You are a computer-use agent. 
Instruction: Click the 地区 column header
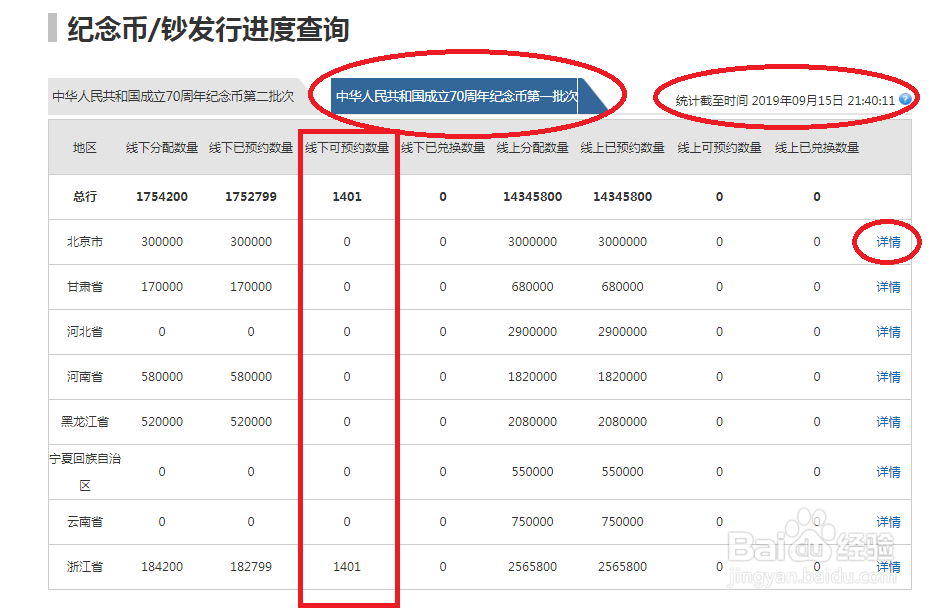click(85, 148)
